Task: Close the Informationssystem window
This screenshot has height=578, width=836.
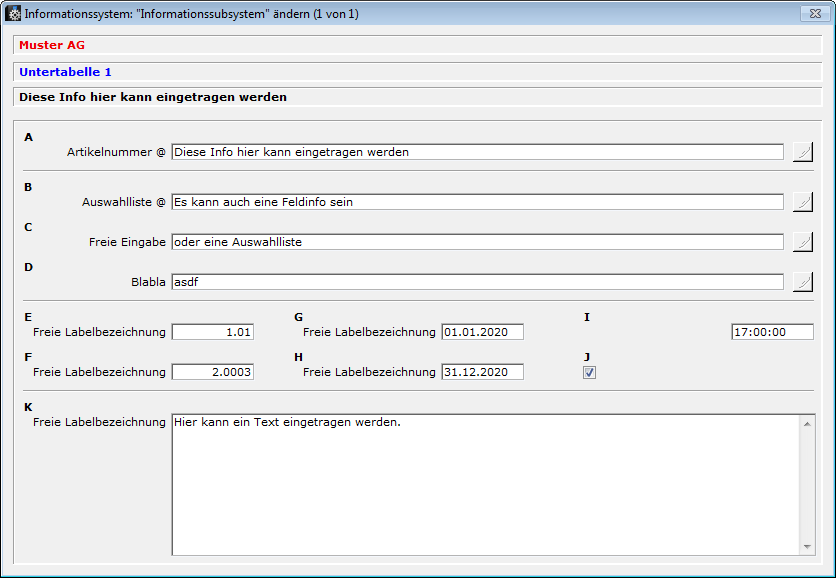Action: pos(812,14)
